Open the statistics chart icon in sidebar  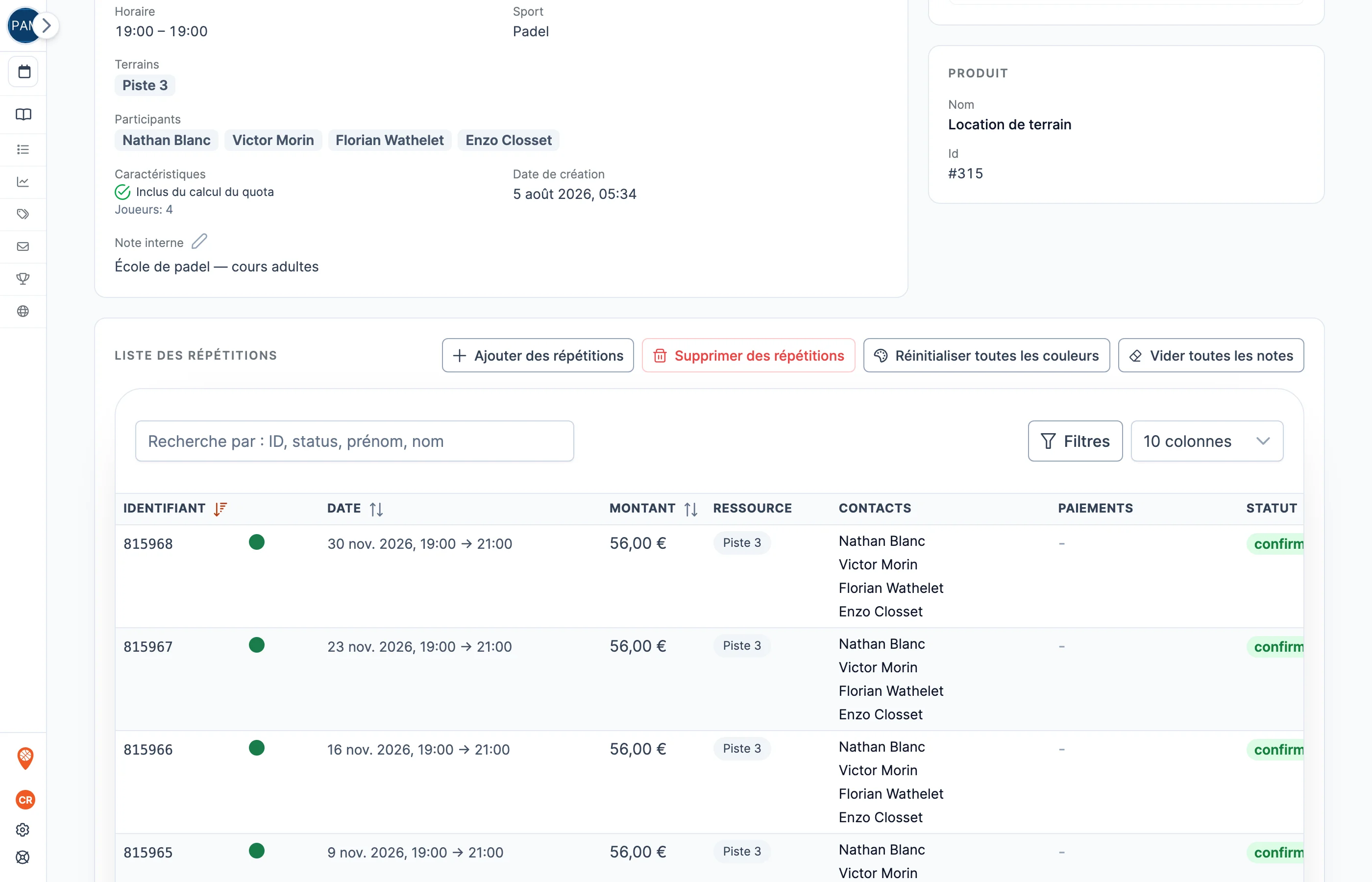click(23, 182)
